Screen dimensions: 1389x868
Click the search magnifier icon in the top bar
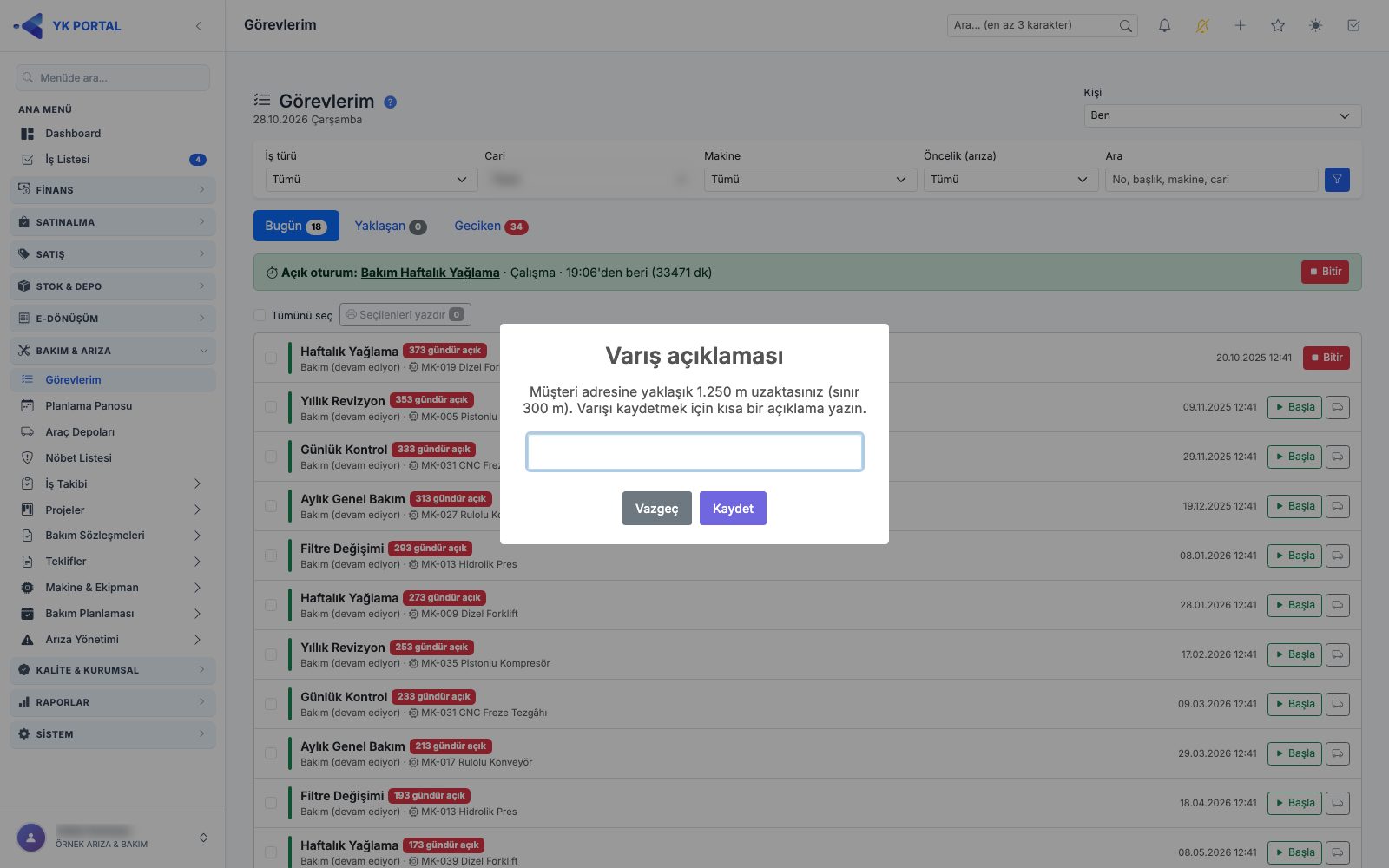pos(1125,25)
